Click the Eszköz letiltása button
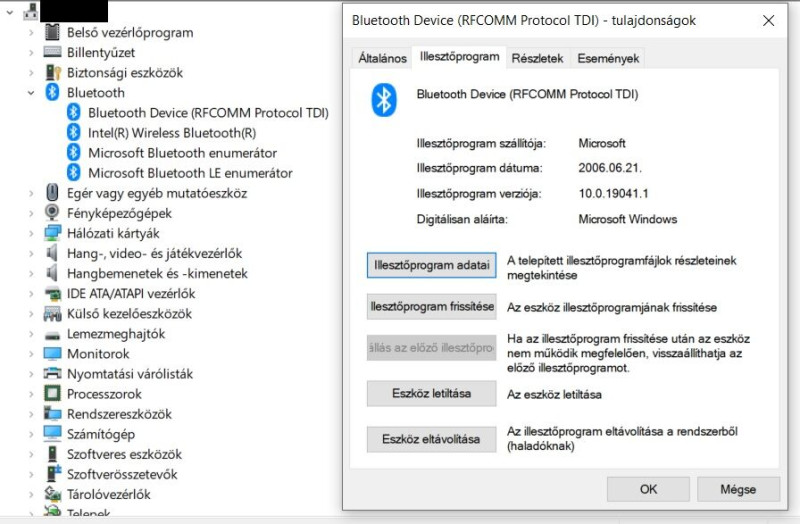Screen dimensions: 800x524 coord(432,393)
